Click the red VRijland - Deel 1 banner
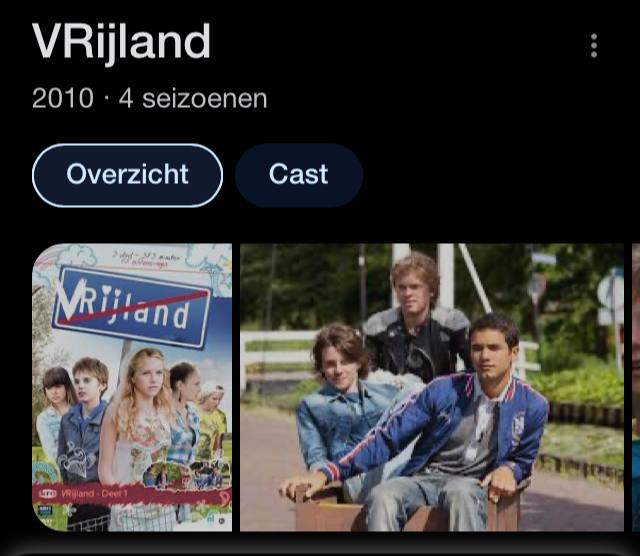Screen dimensions: 640x556 [132, 494]
